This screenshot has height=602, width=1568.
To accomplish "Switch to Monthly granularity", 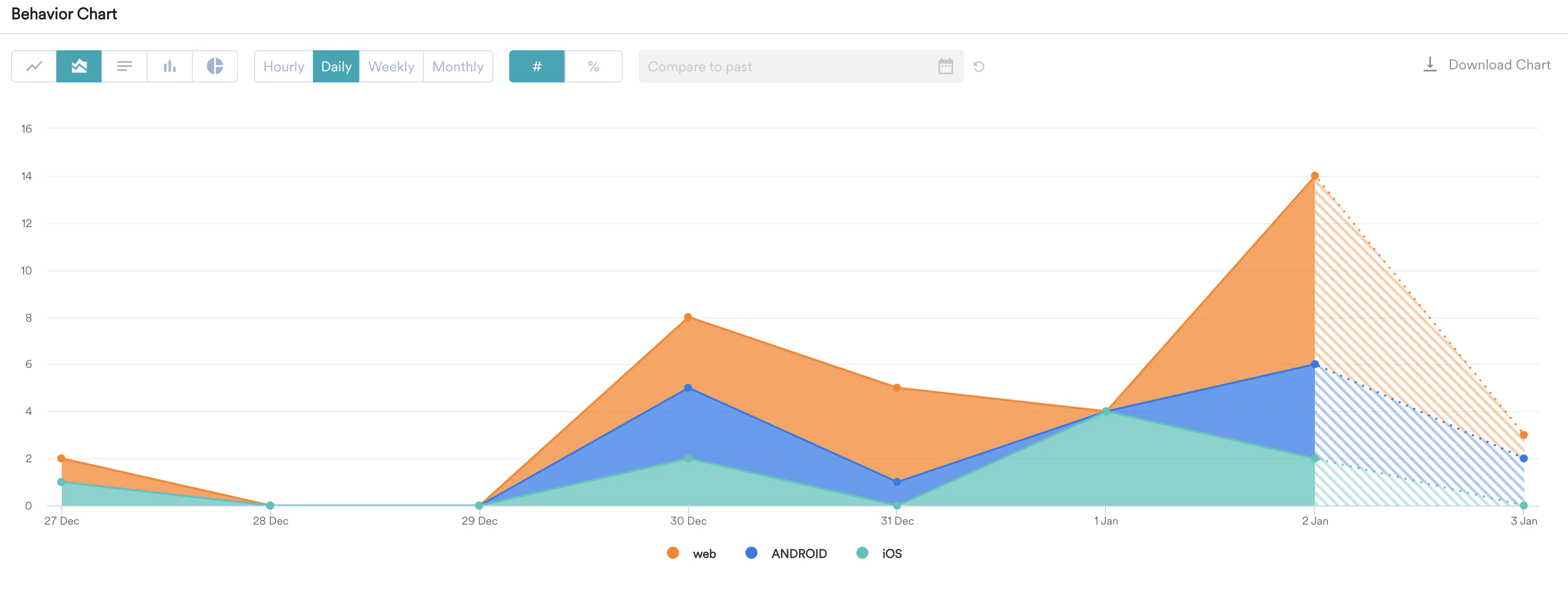I will (458, 66).
